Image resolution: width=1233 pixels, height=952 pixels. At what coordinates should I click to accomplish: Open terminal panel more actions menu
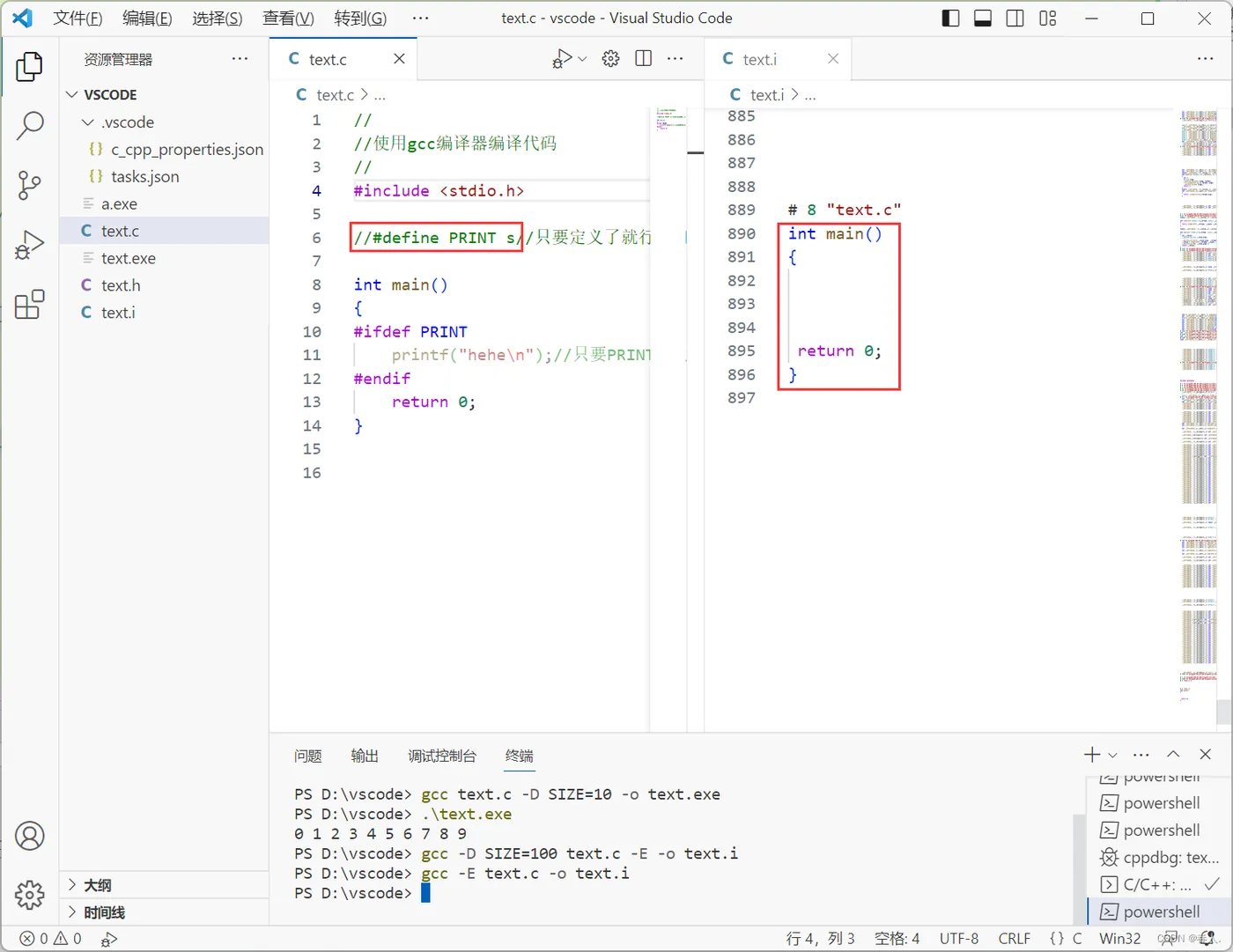[1141, 755]
